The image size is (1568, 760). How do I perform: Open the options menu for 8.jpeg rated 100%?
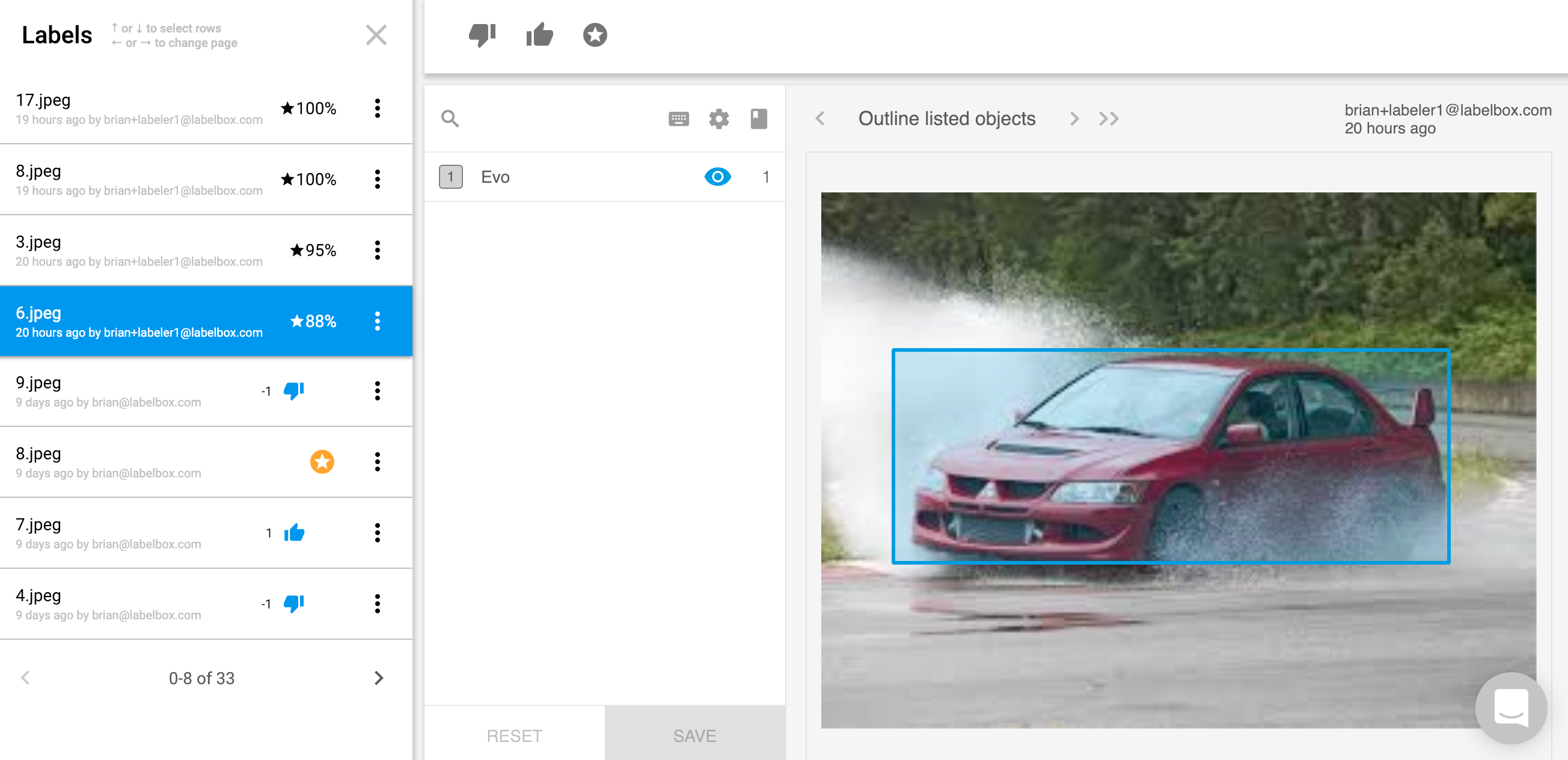(378, 179)
